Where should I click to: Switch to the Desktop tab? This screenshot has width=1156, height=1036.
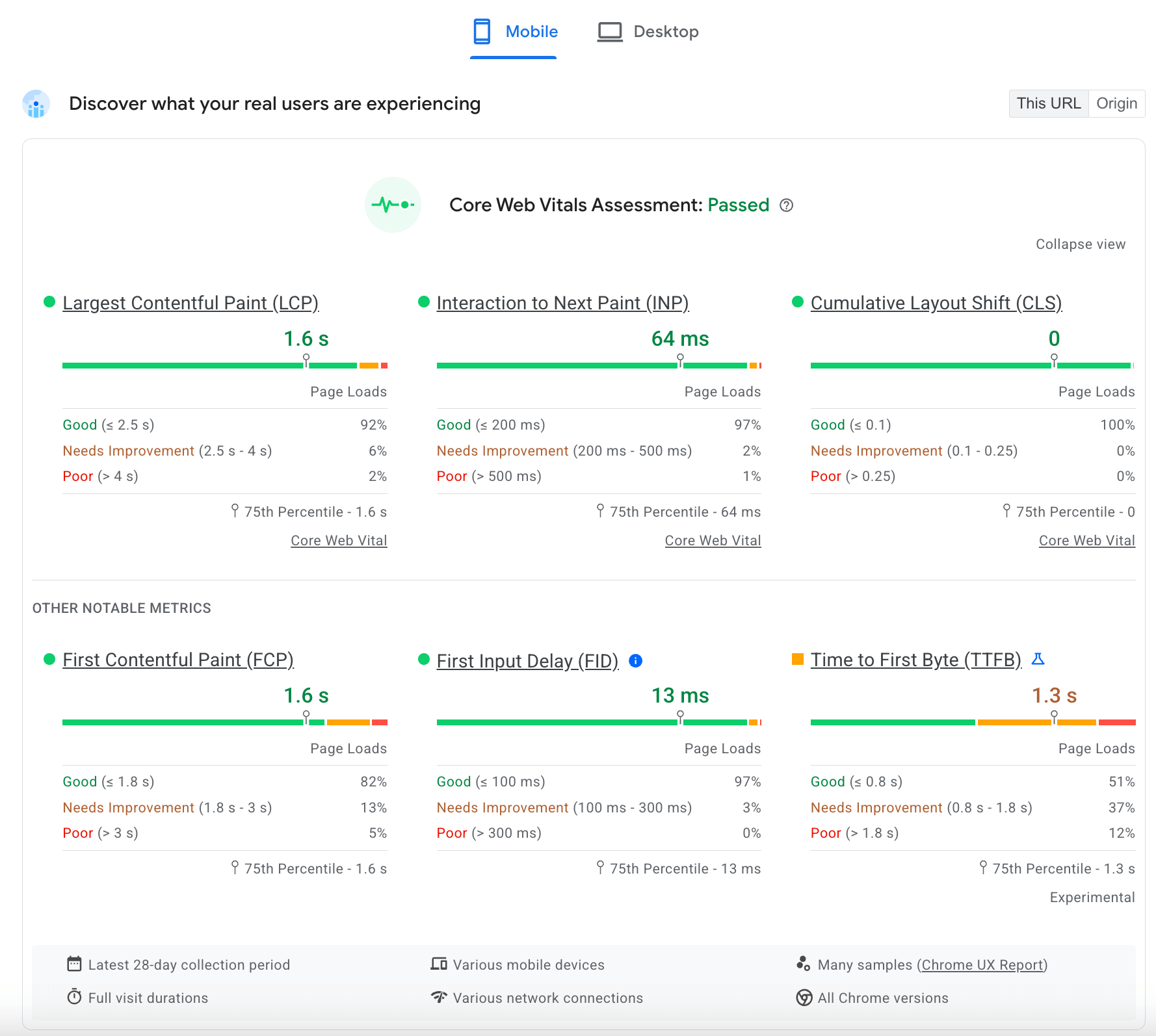pos(666,31)
